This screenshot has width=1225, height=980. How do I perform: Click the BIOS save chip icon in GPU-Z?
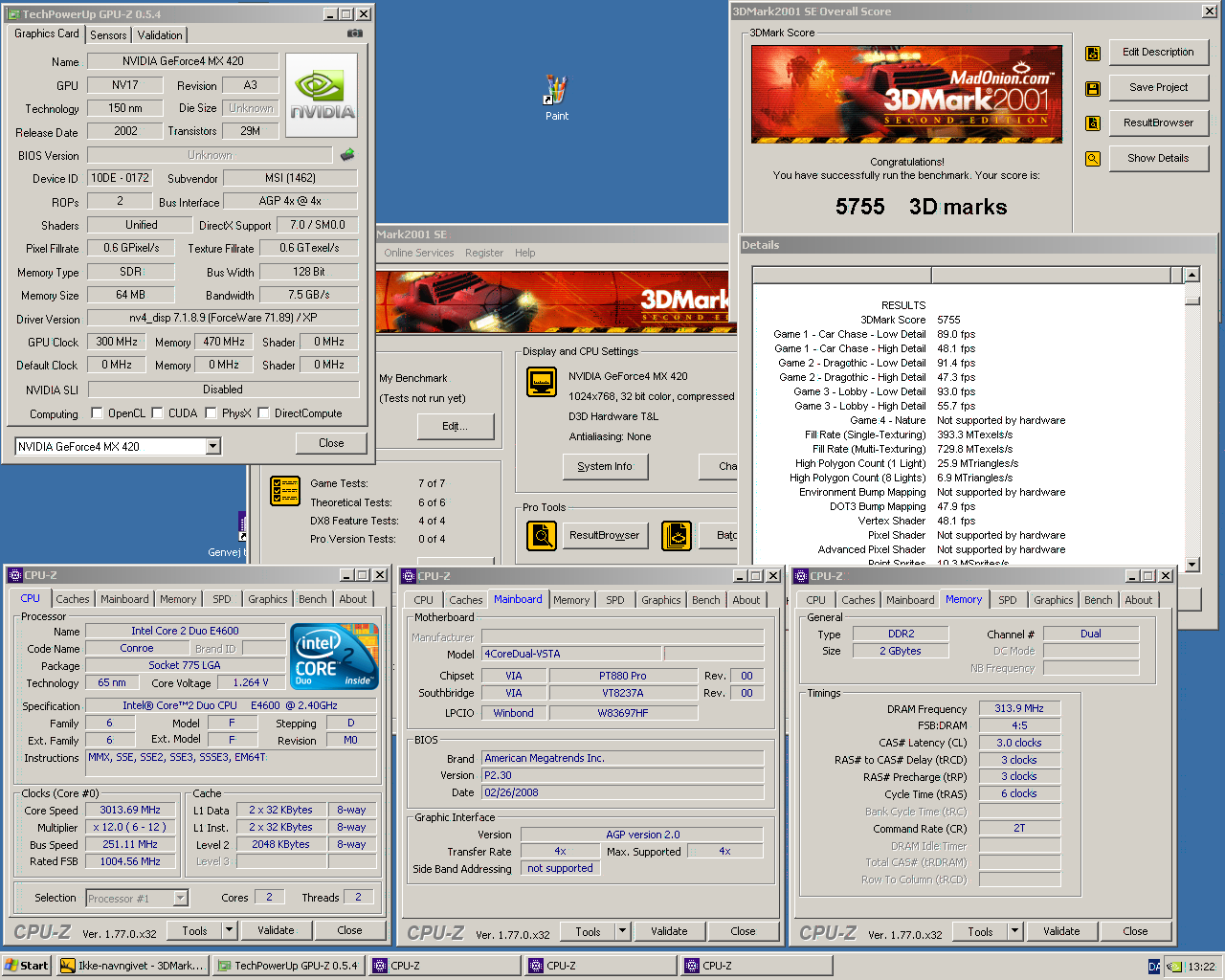point(347,154)
